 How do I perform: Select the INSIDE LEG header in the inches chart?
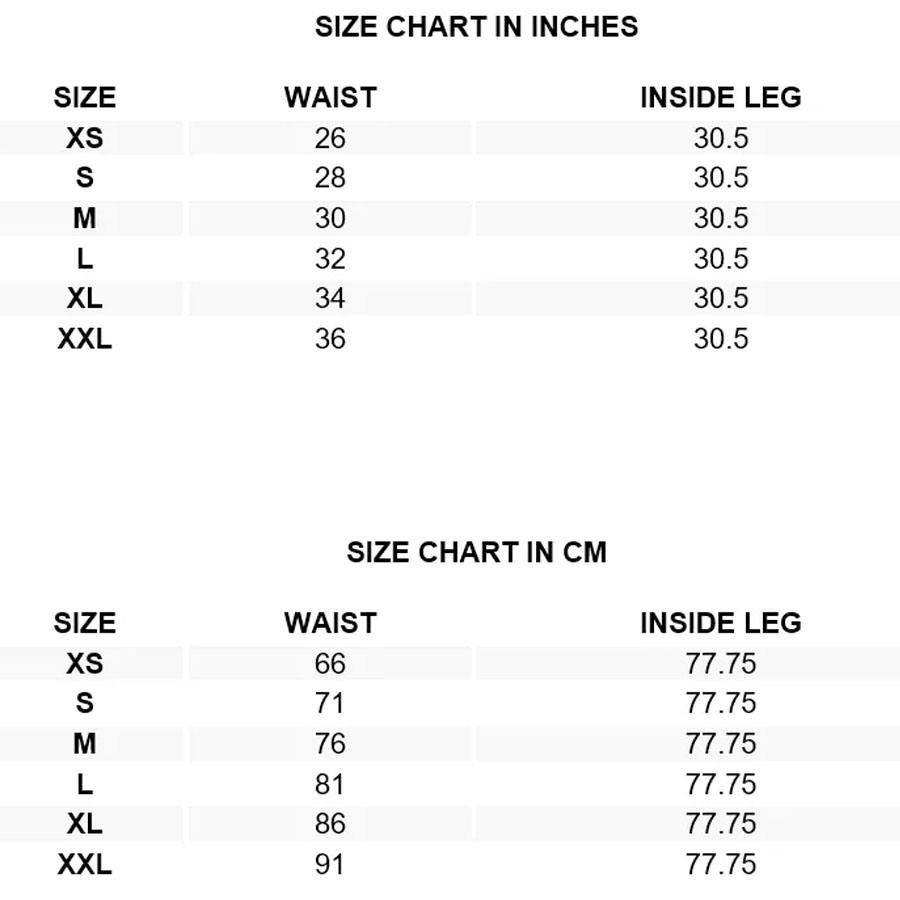[x=720, y=98]
